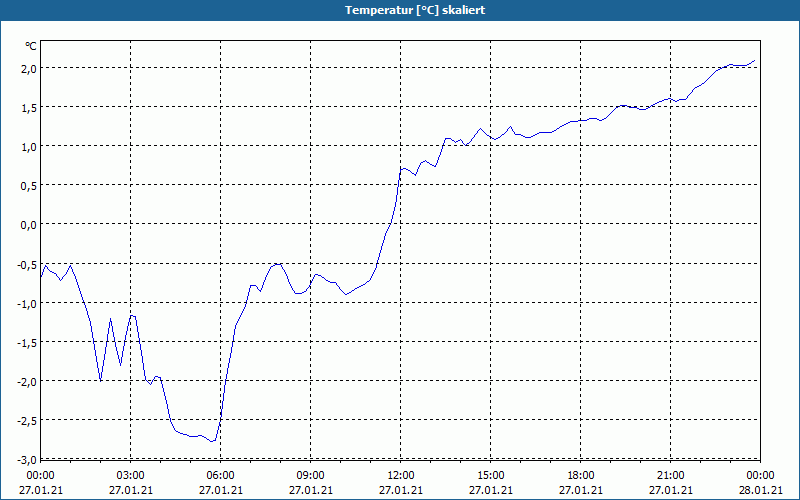This screenshot has height=500, width=800.
Task: Select the -1,0 y-axis label
Action: (x=27, y=304)
